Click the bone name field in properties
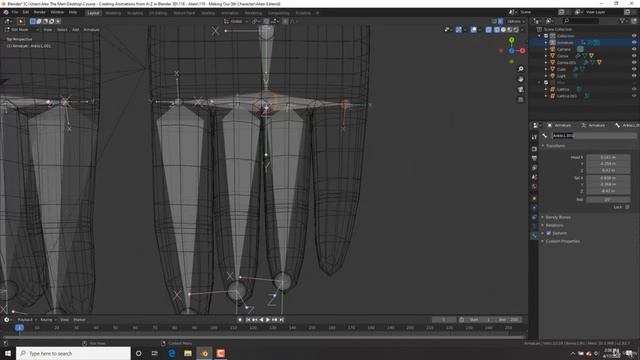This screenshot has height=360, width=640. 594,136
